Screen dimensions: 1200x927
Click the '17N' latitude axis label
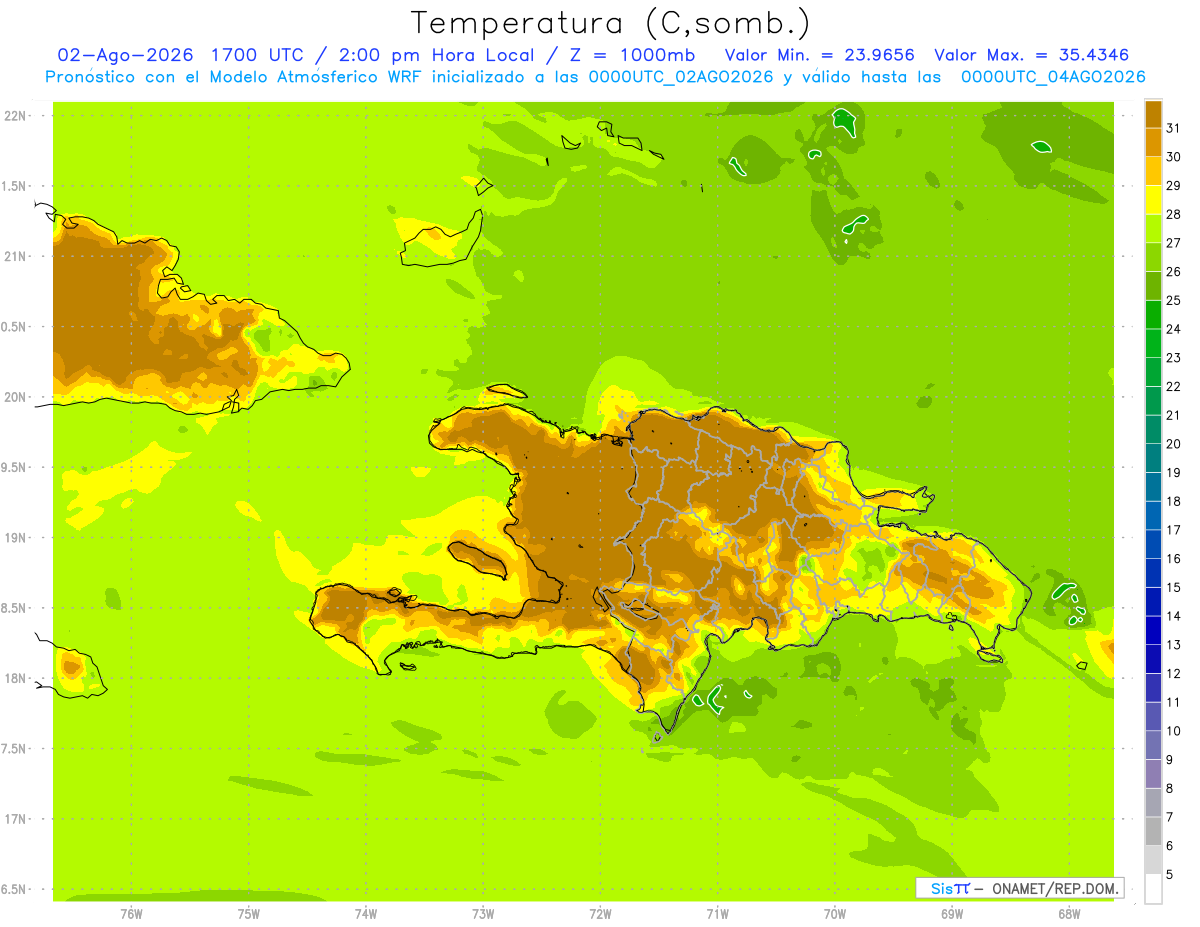click(15, 819)
